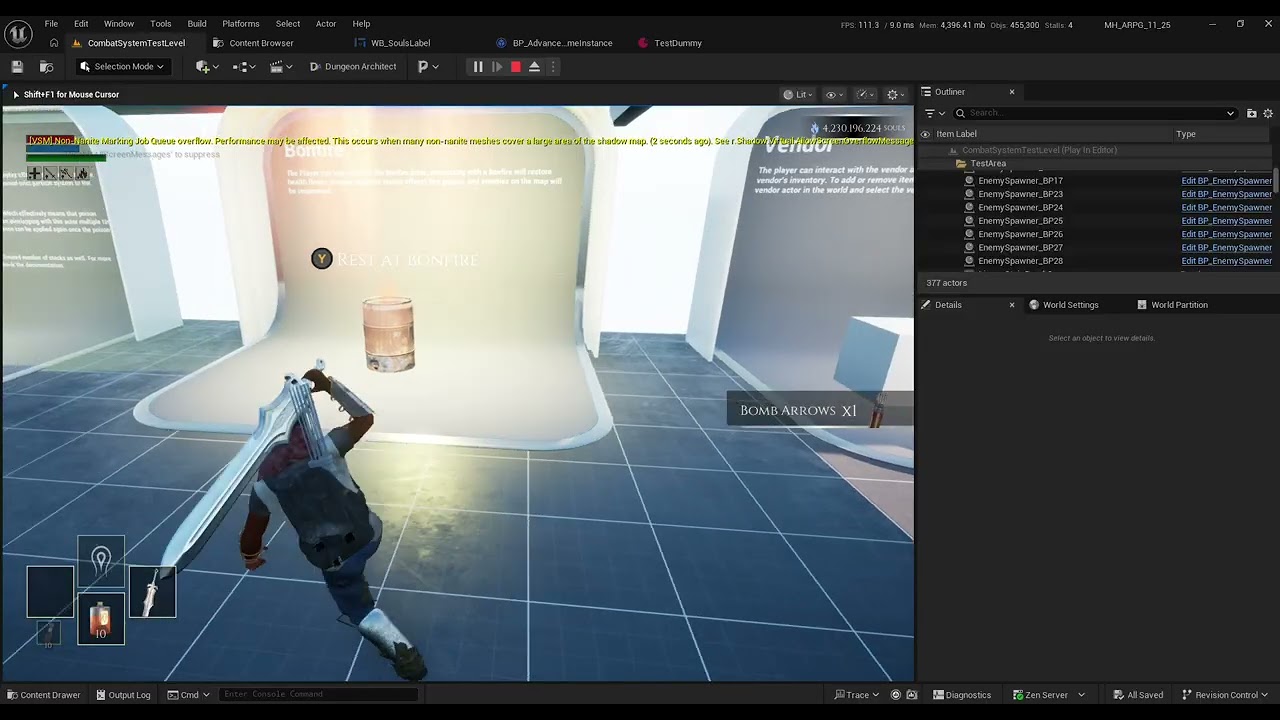The image size is (1280, 720).
Task: Open the Diagnostics status bar button
Action: [x=962, y=695]
